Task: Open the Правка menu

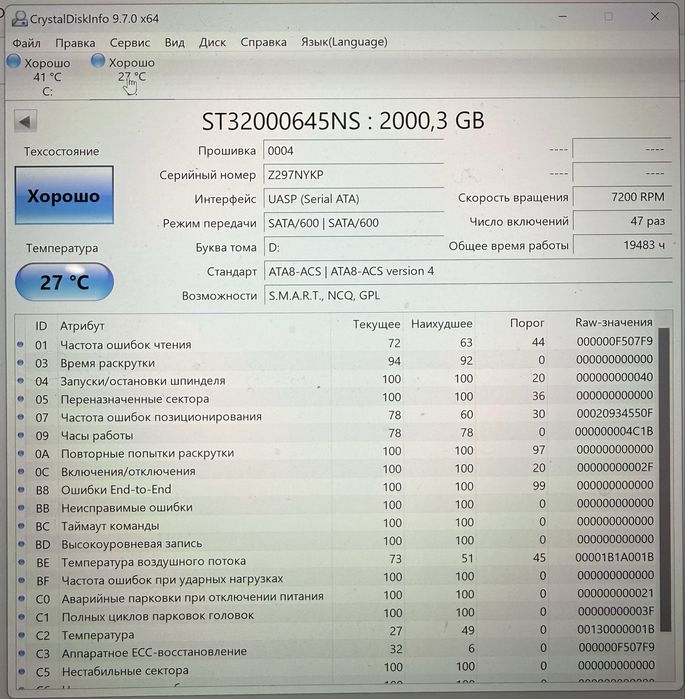Action: 75,43
